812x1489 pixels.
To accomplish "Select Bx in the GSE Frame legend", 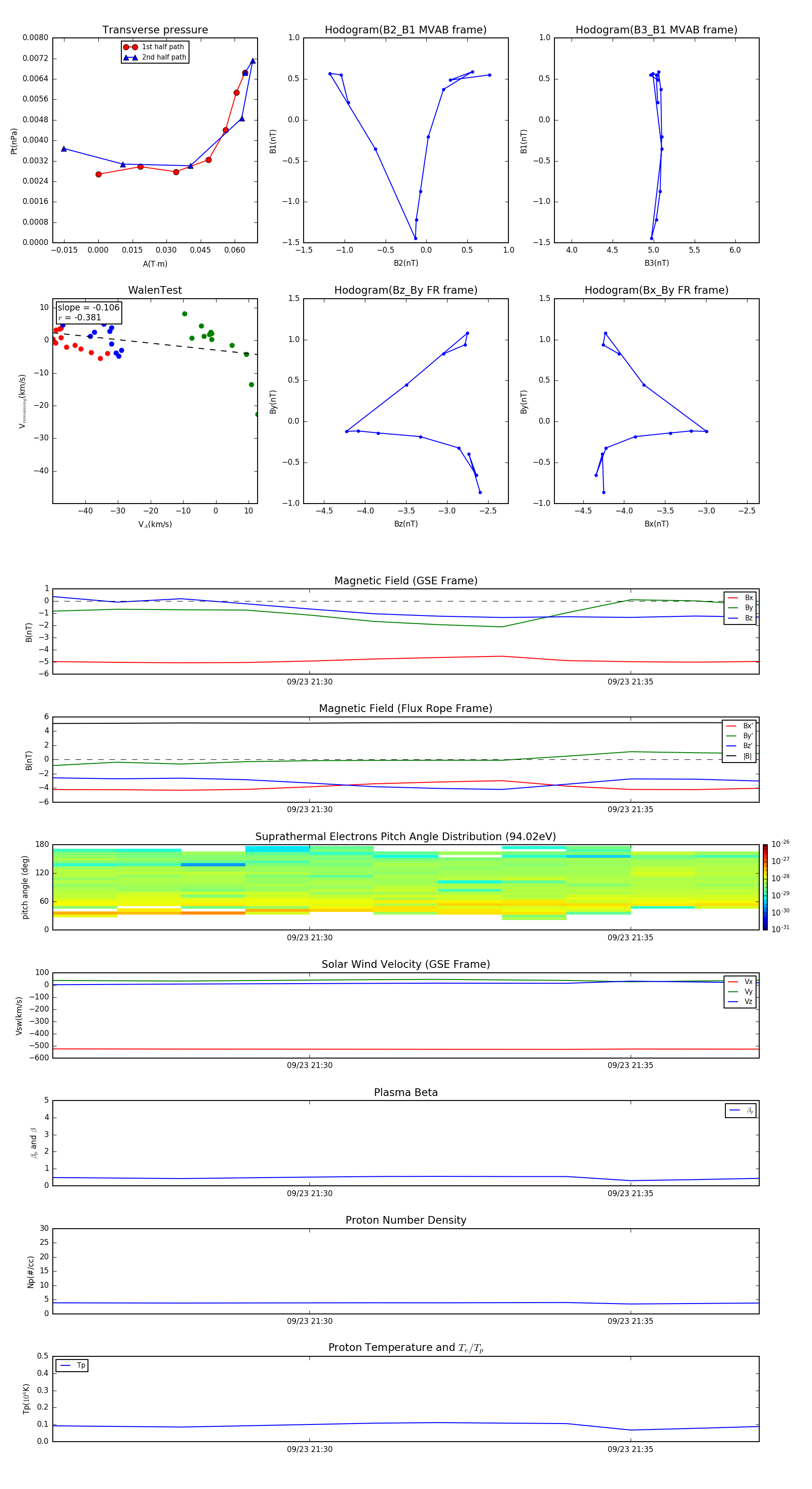I will click(740, 598).
